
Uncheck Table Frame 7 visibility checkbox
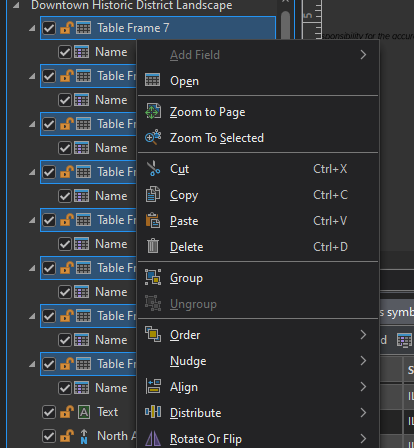point(49,28)
